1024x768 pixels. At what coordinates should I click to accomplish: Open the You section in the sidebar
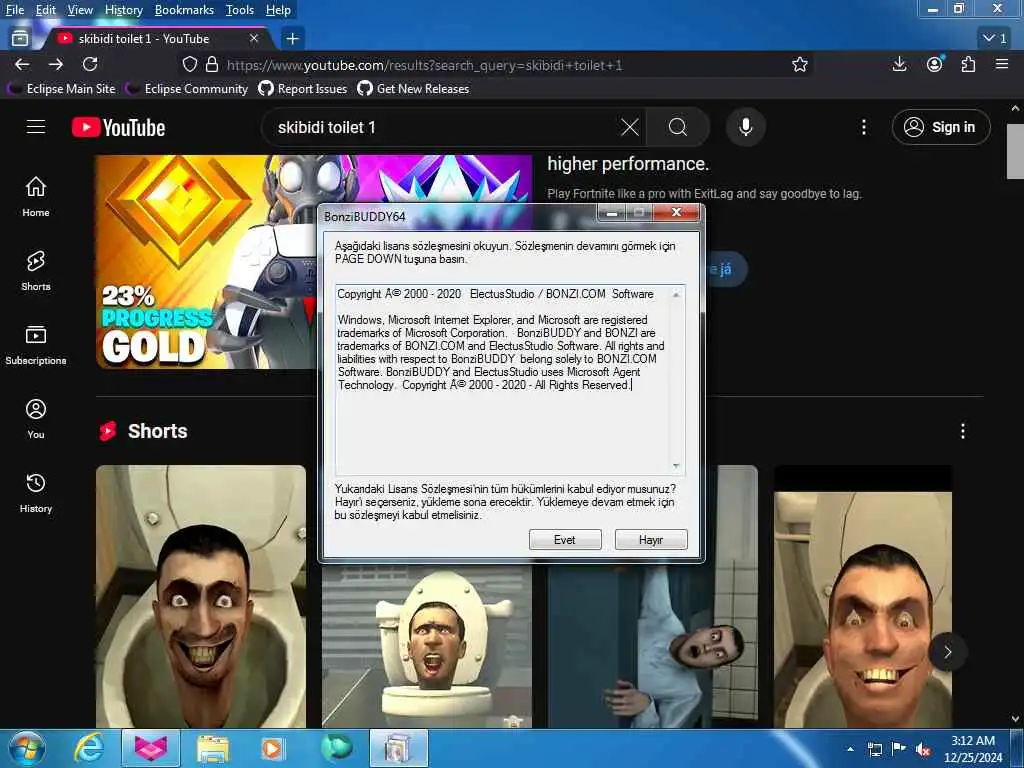coord(36,419)
